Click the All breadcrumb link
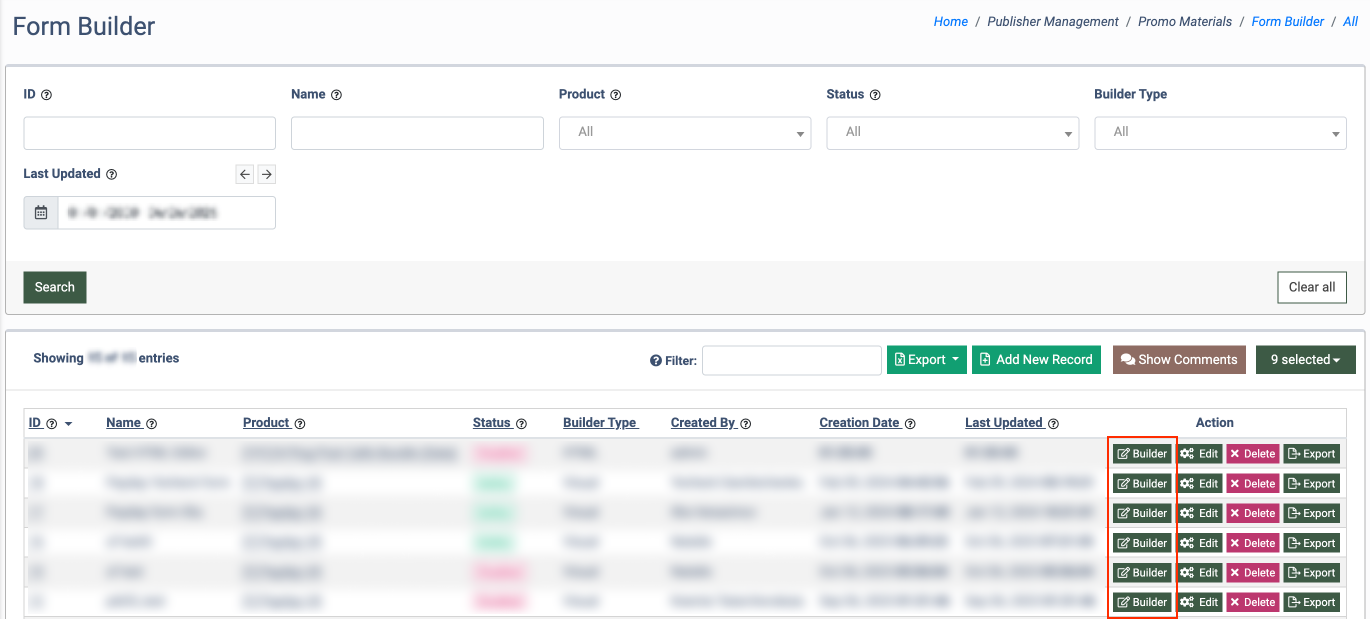 point(1350,22)
